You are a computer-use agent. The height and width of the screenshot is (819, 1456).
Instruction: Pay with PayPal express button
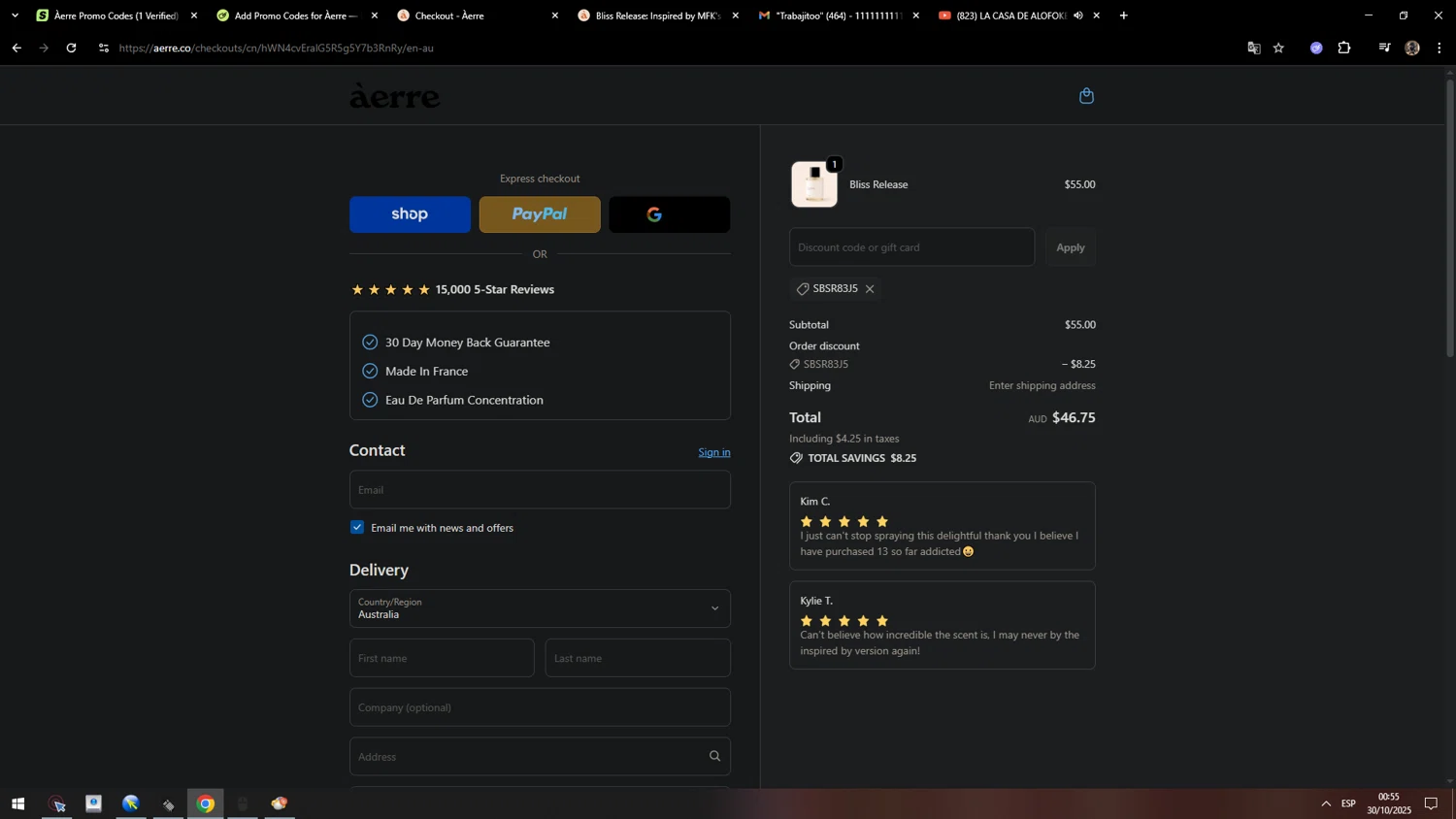540,214
